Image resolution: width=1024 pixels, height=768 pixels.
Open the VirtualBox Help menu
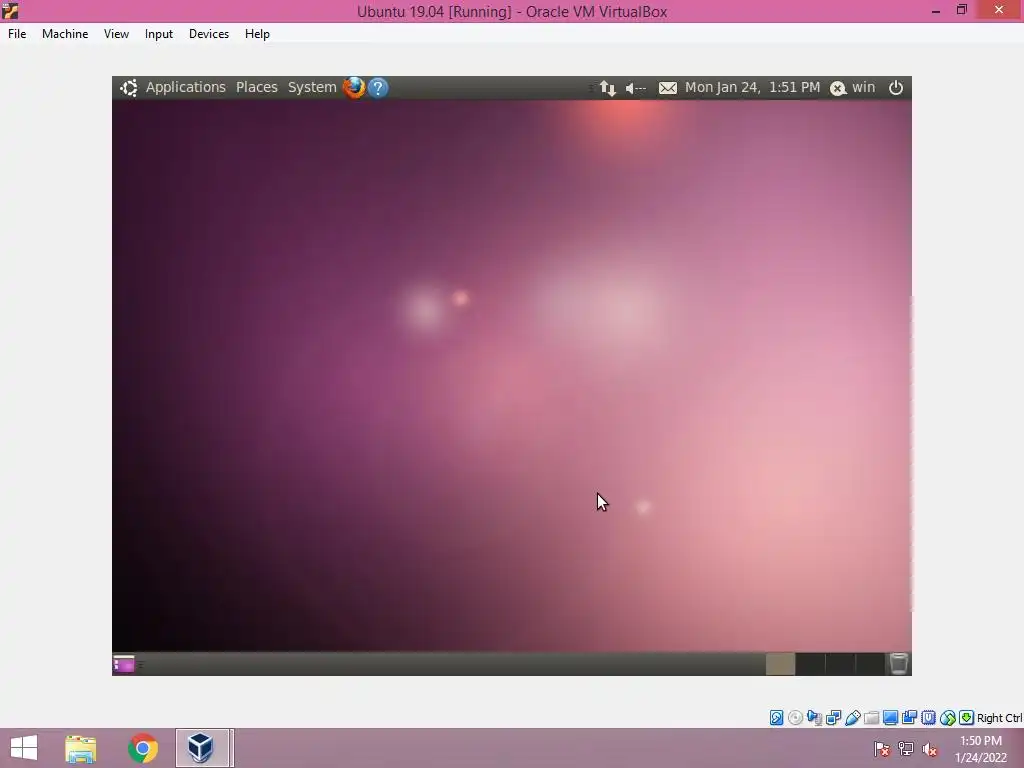click(257, 34)
